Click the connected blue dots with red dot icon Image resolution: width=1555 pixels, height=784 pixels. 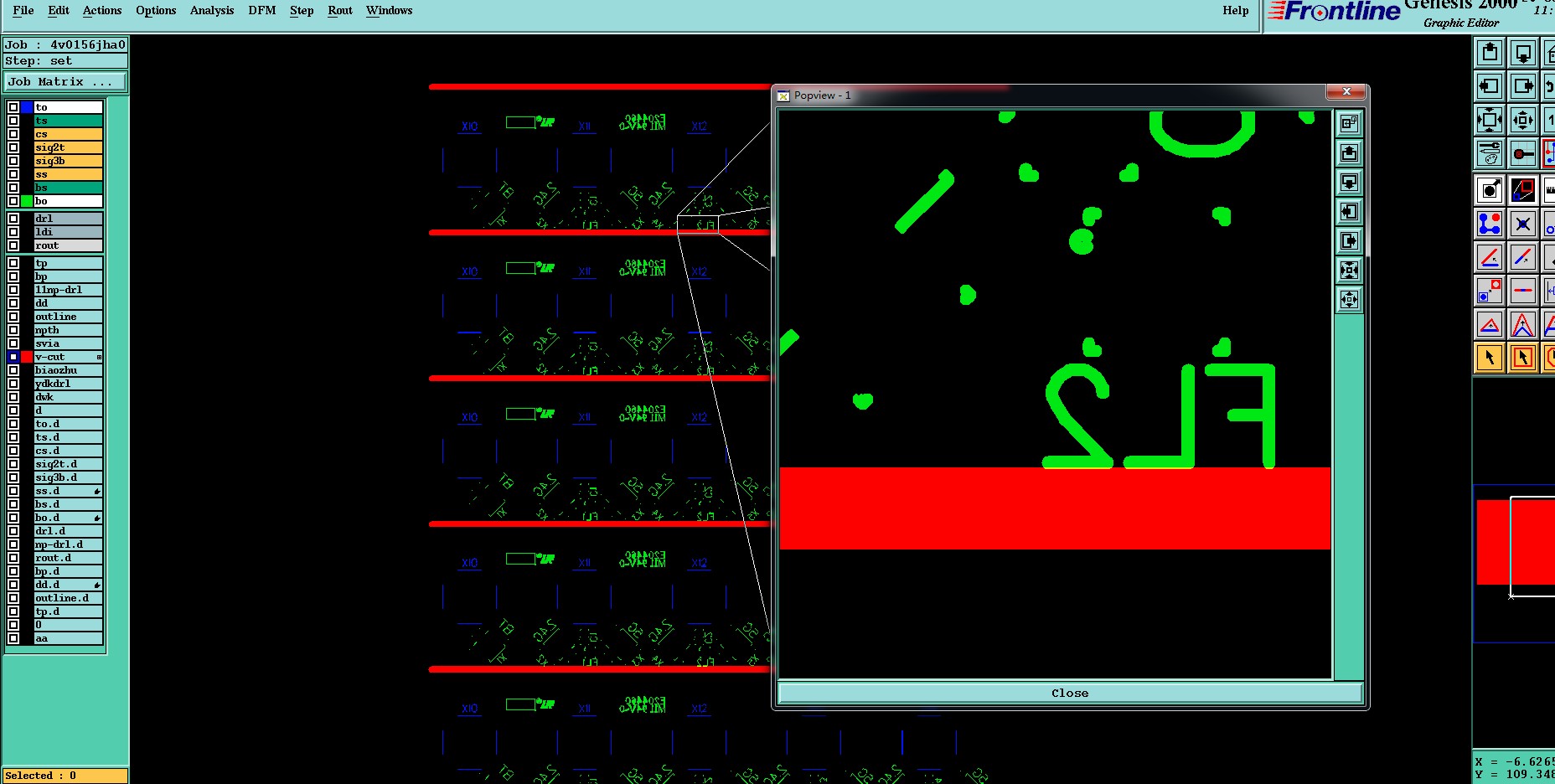point(1490,224)
